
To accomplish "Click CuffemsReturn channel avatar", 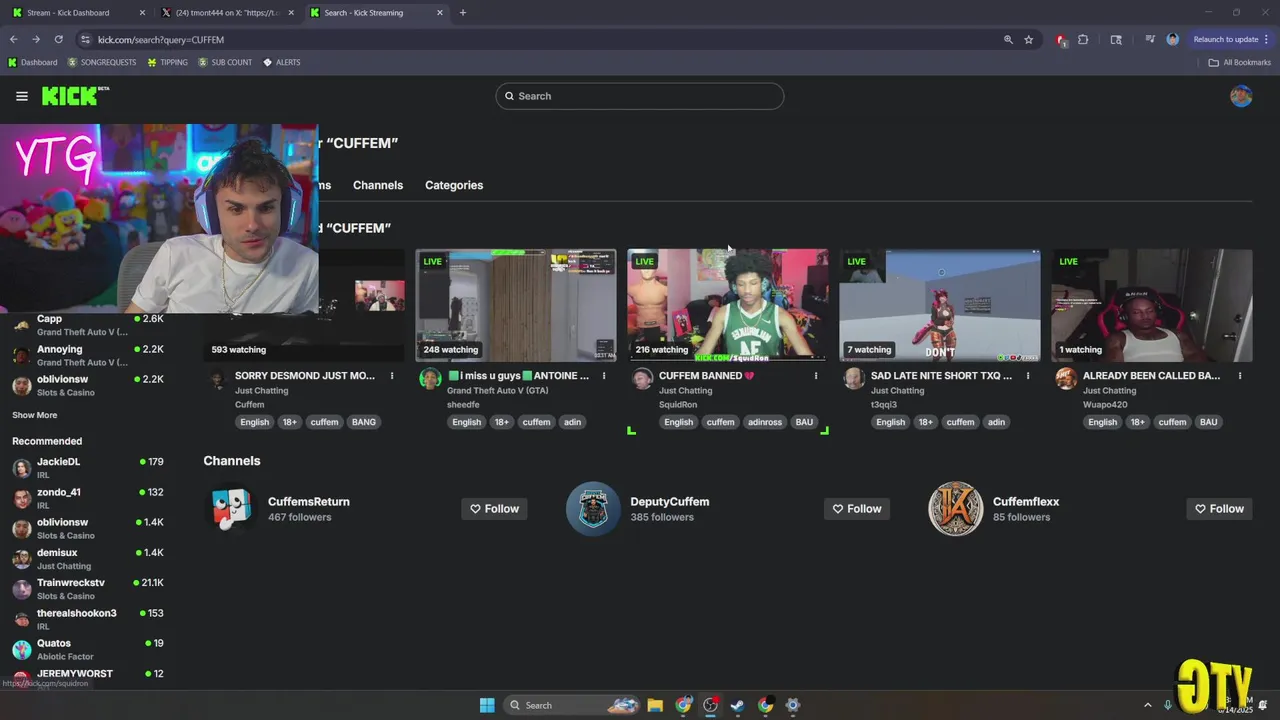I will click(x=231, y=509).
